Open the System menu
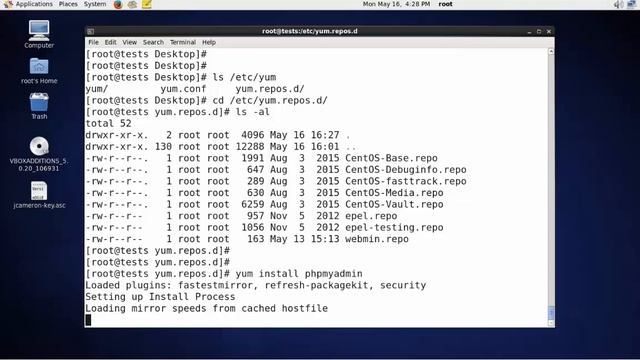This screenshot has width=640, height=360. 95,4
